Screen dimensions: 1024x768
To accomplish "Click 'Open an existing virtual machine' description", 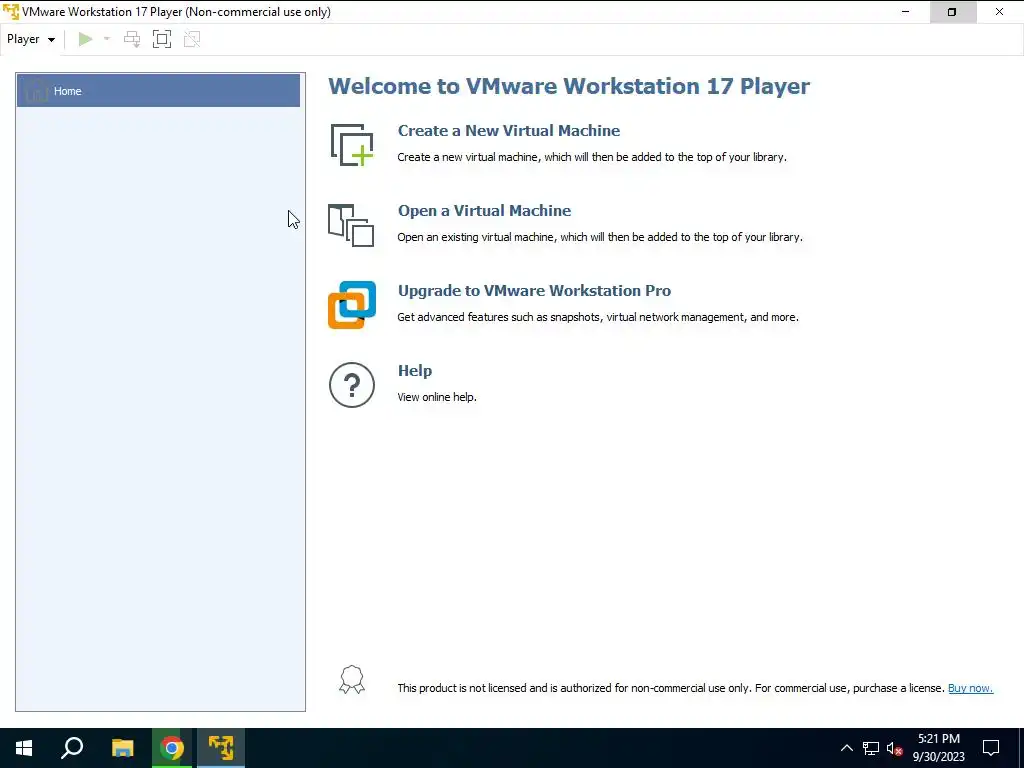I will [600, 237].
